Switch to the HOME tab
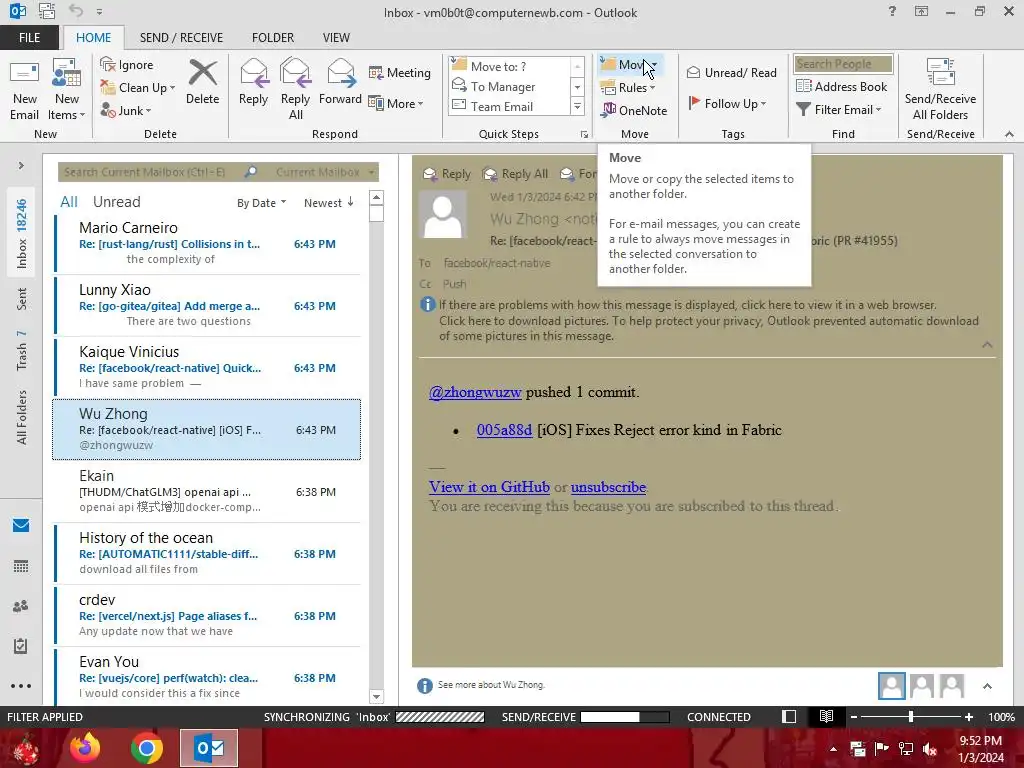 tap(93, 37)
